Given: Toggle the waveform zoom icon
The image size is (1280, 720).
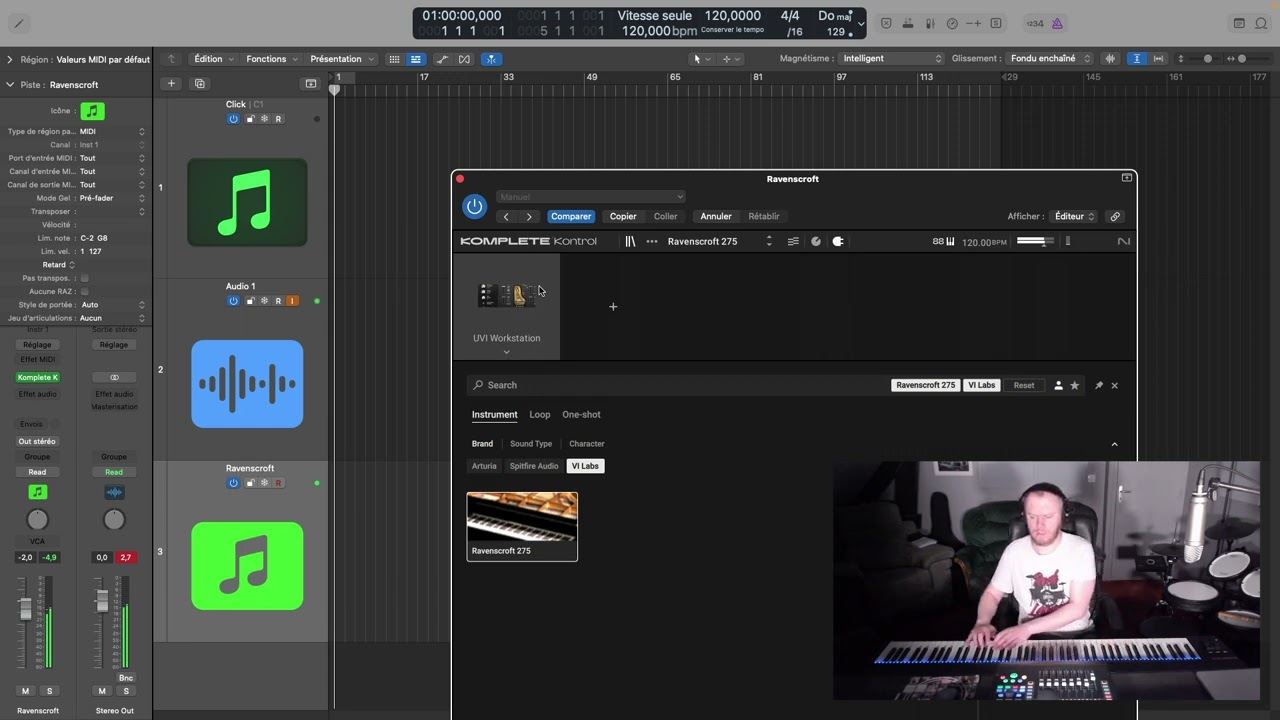Looking at the screenshot, I should 1110,59.
